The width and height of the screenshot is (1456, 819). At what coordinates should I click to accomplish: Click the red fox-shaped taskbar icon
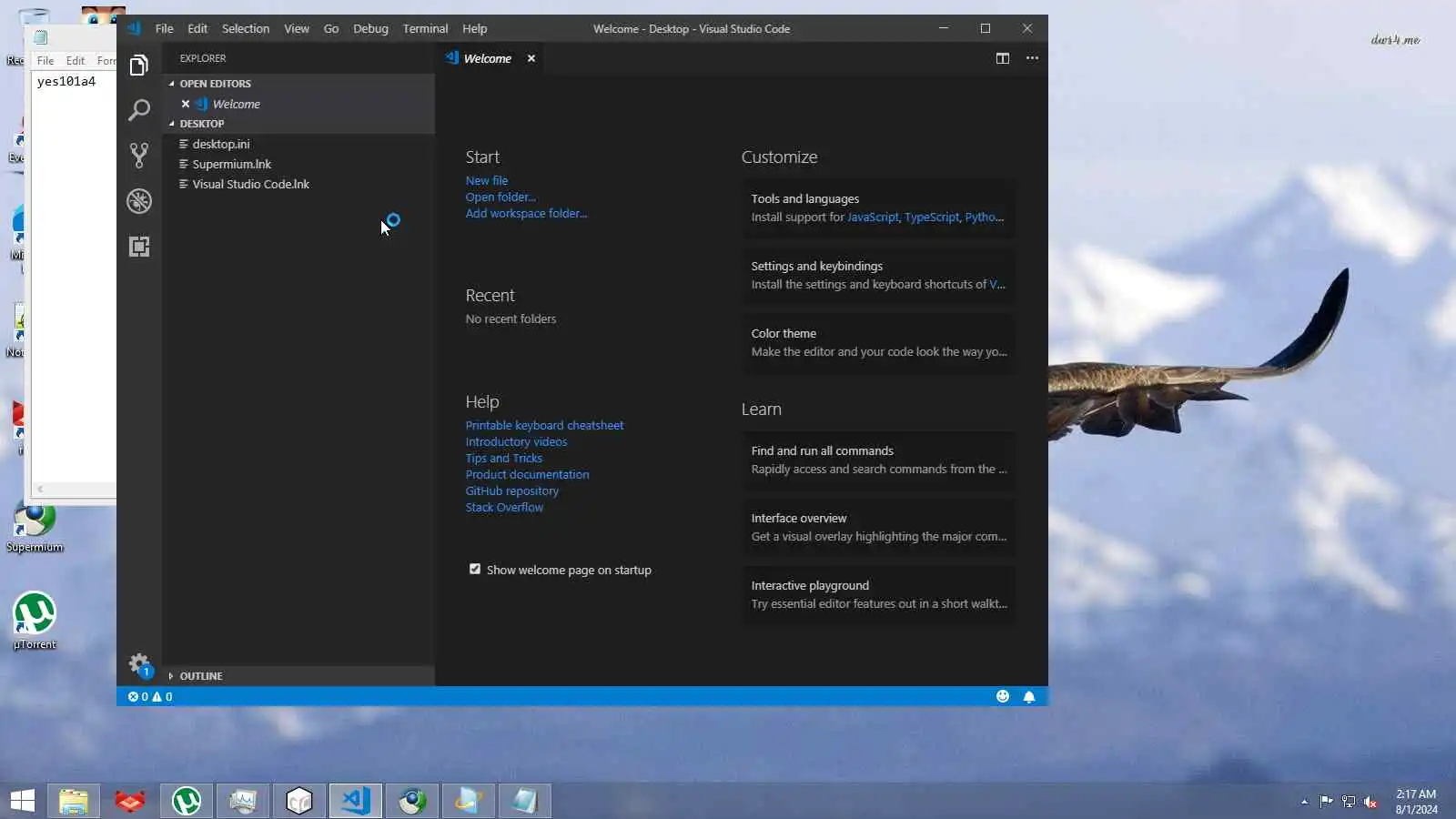[x=130, y=801]
